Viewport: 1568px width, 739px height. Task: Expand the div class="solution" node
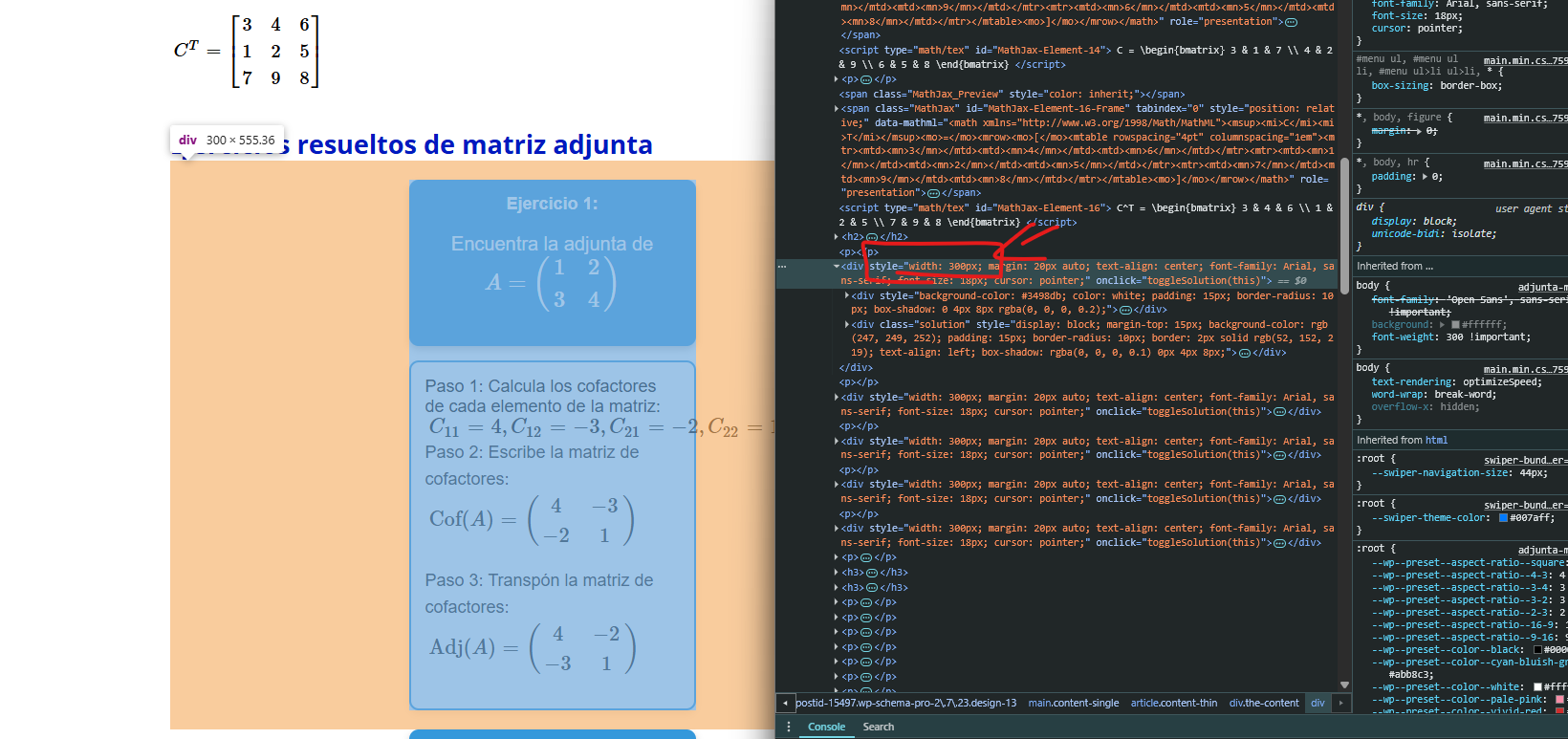click(x=847, y=325)
